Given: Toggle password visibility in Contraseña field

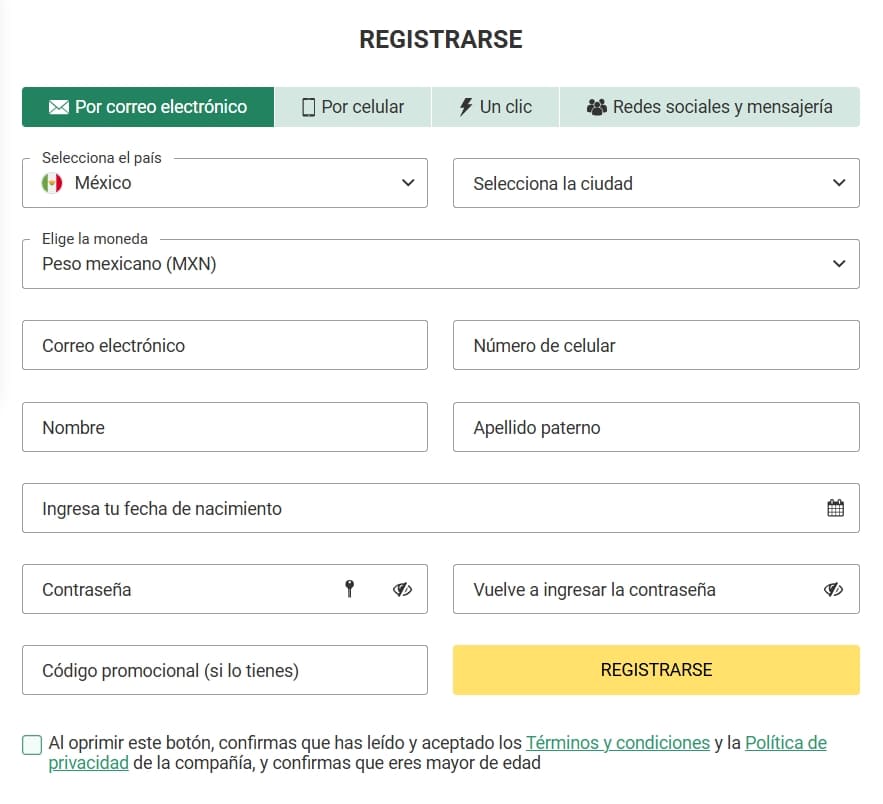Looking at the screenshot, I should pos(402,589).
